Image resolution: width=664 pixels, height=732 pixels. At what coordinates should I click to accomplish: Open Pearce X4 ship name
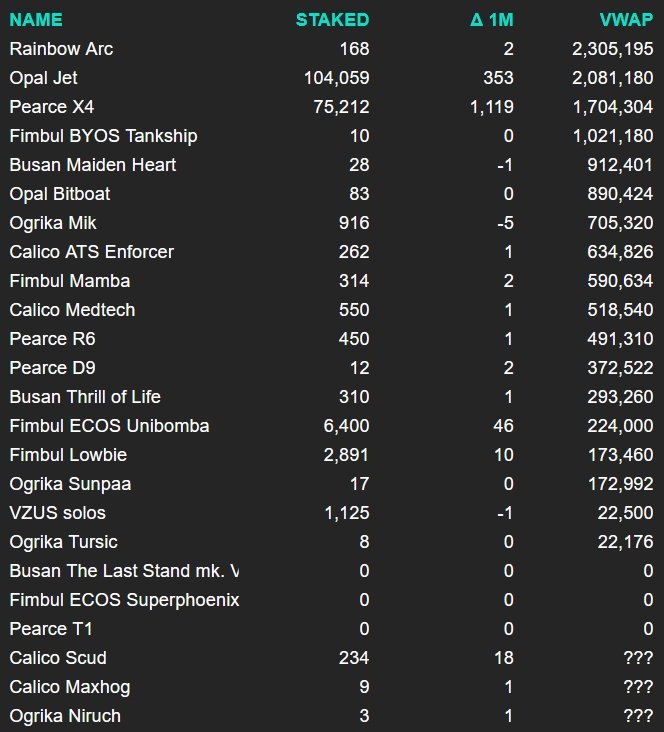[51, 106]
